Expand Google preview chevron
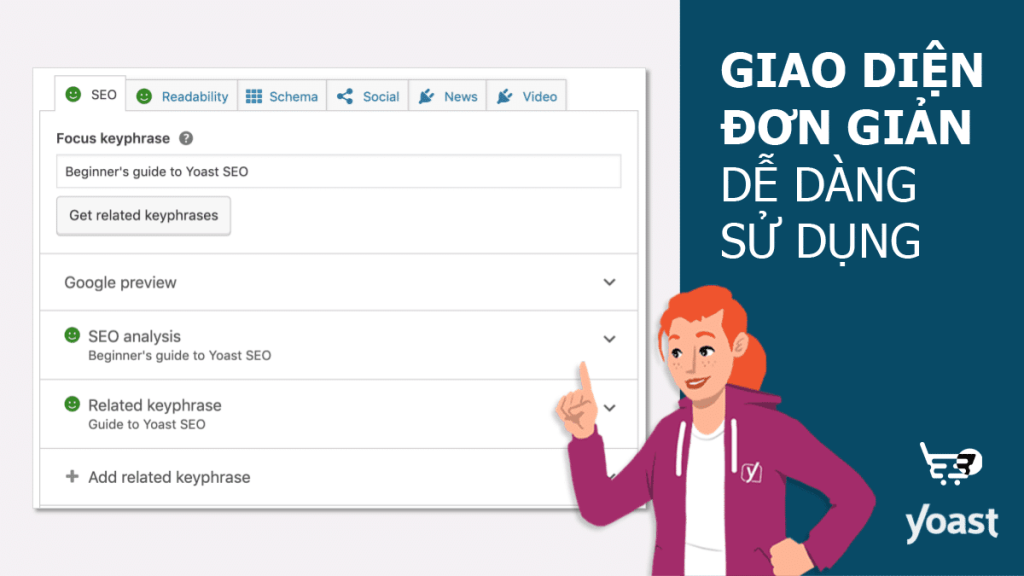 [609, 282]
